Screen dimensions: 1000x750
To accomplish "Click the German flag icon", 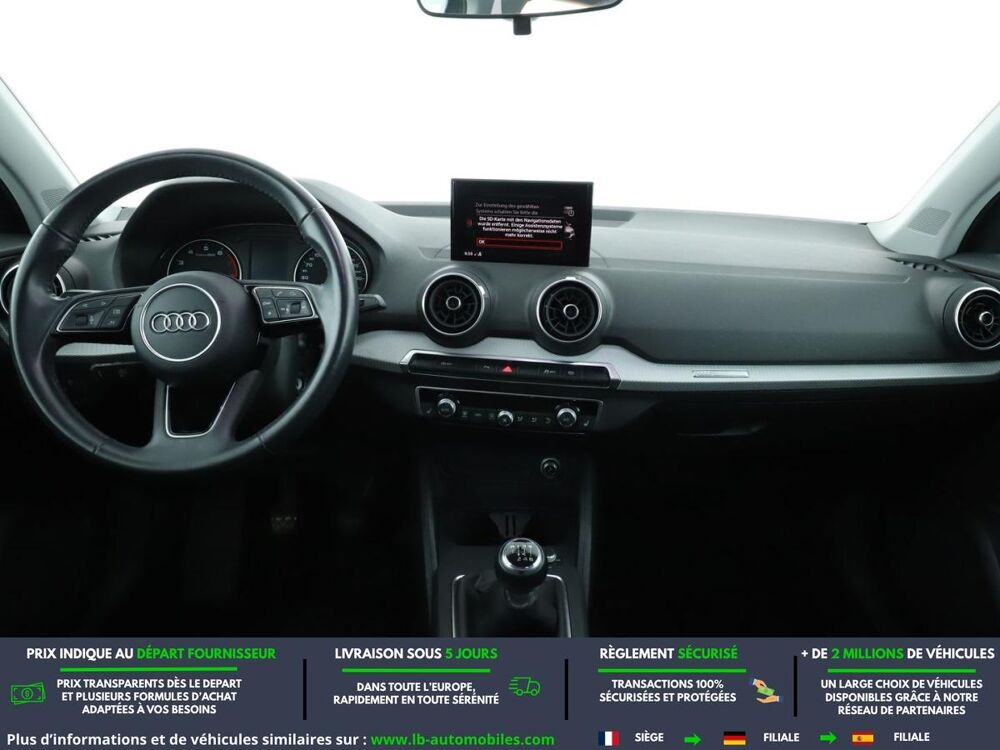I will 735,738.
